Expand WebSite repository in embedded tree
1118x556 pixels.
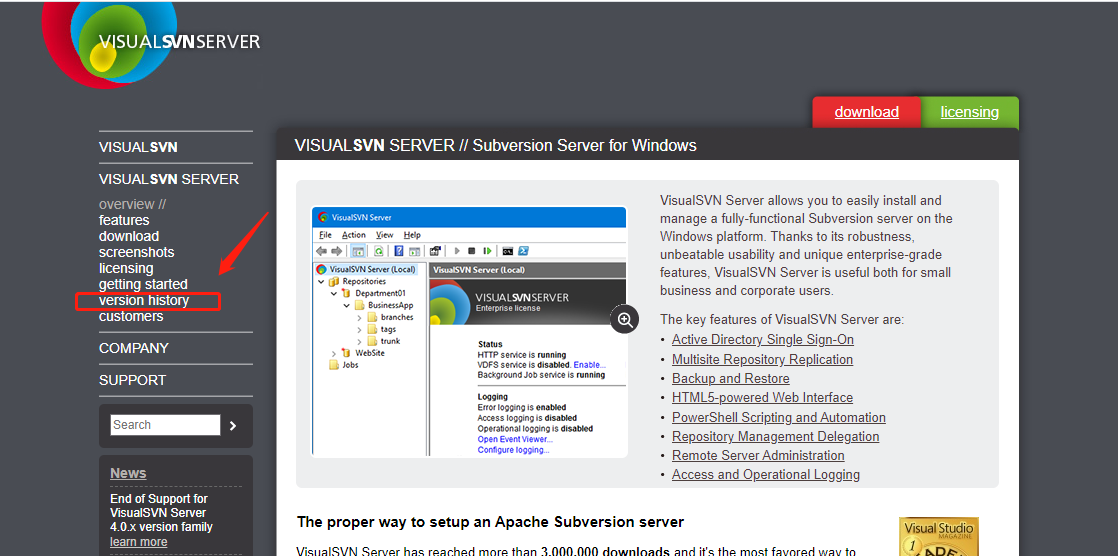(334, 354)
